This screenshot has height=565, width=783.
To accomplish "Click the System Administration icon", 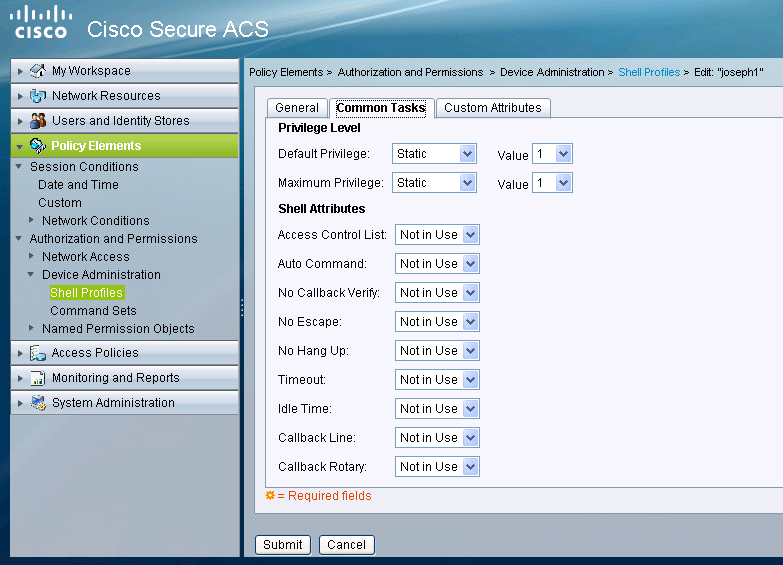I will 38,403.
